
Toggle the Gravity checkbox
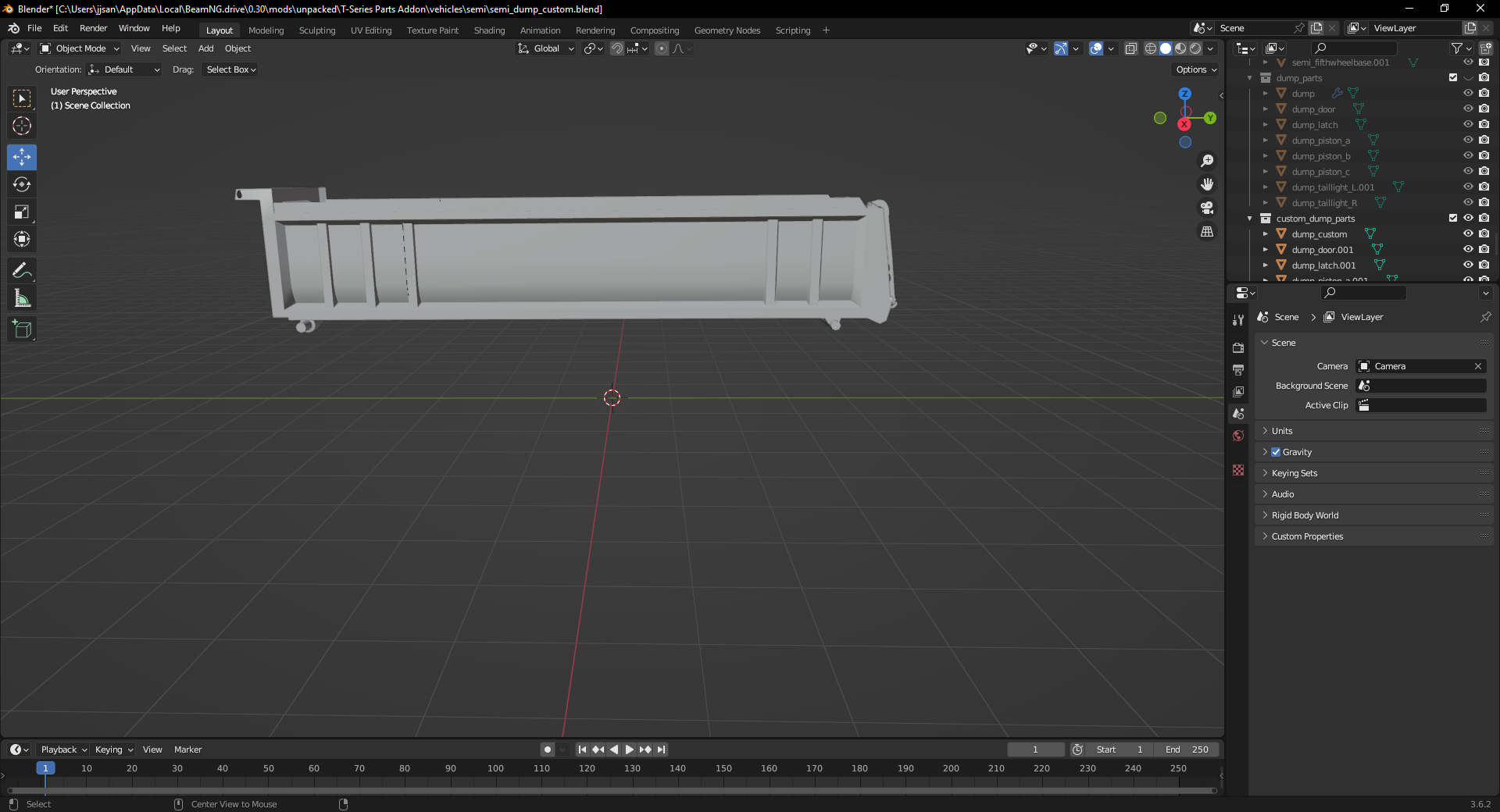coord(1276,452)
